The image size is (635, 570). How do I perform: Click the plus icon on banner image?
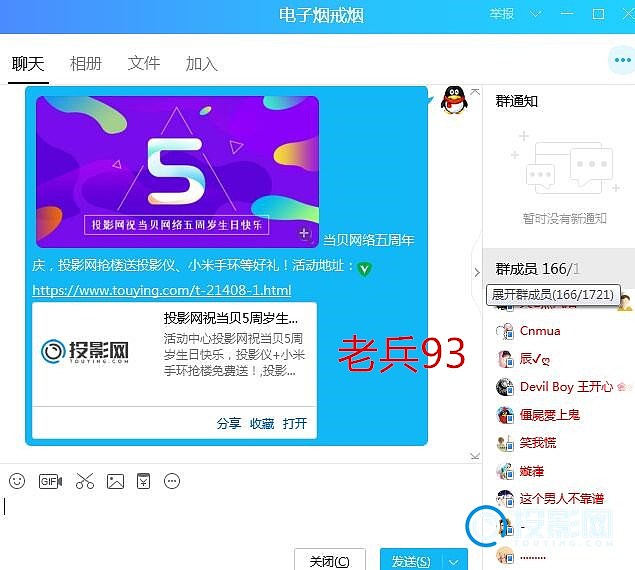coord(304,233)
